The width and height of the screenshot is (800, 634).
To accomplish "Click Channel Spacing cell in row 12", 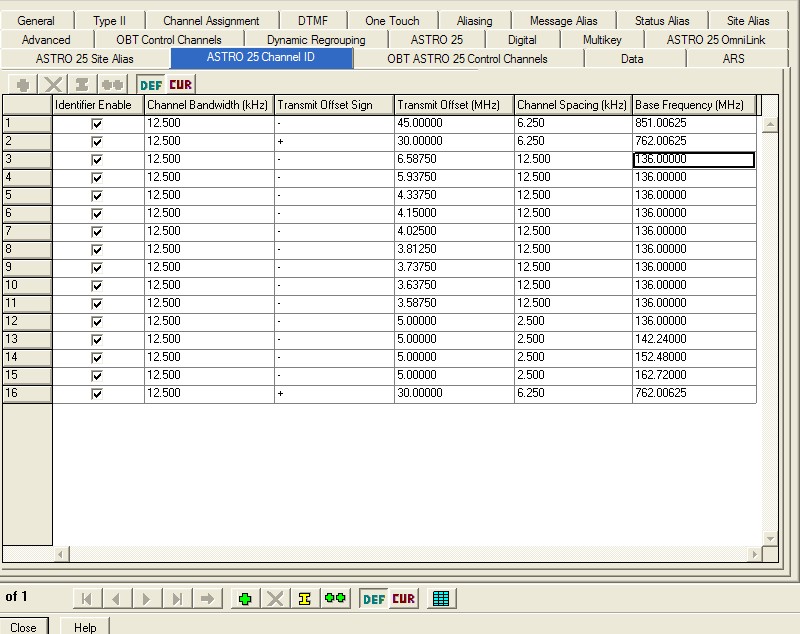I will pos(573,321).
